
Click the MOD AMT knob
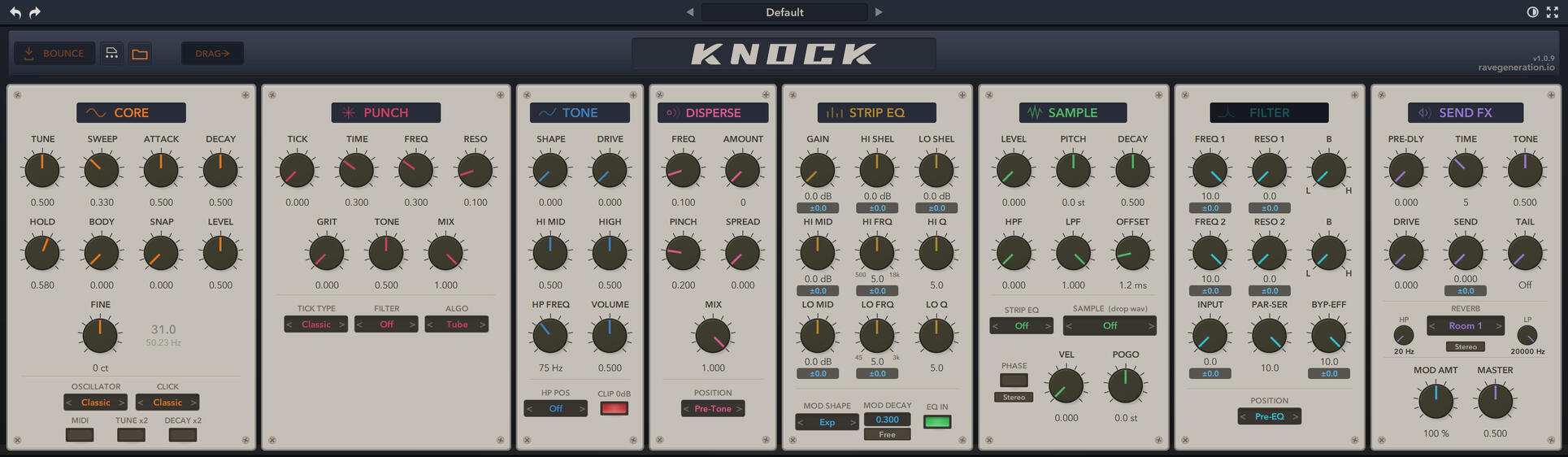(1436, 401)
